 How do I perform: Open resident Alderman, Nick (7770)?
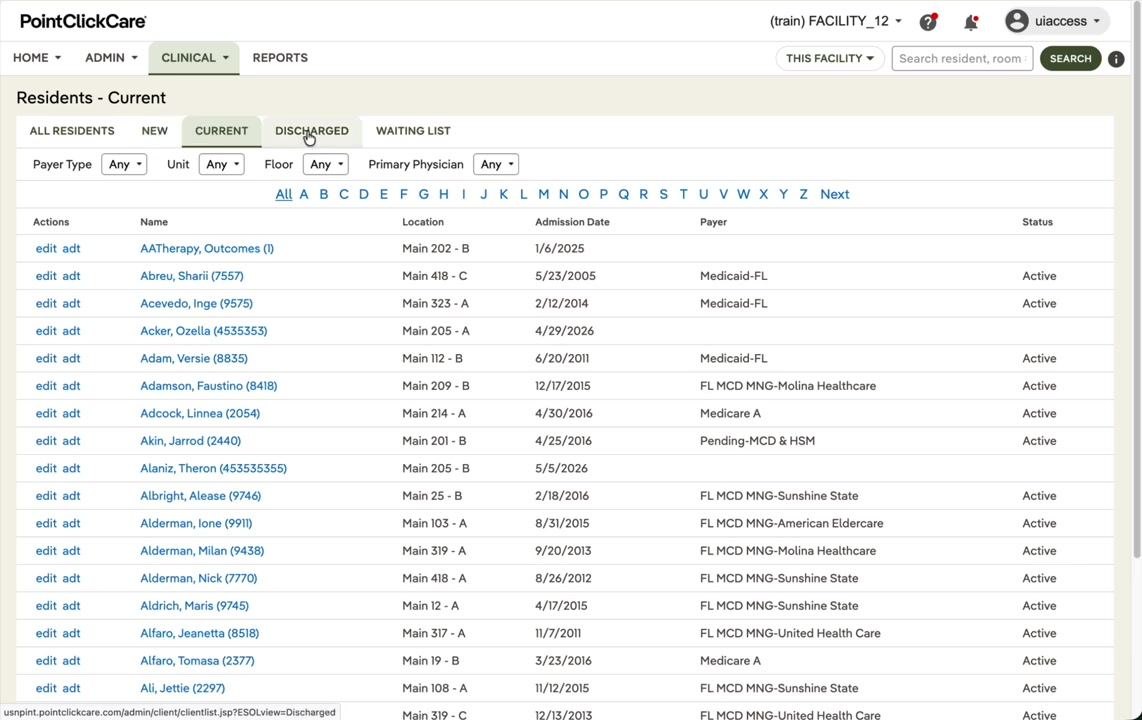199,578
